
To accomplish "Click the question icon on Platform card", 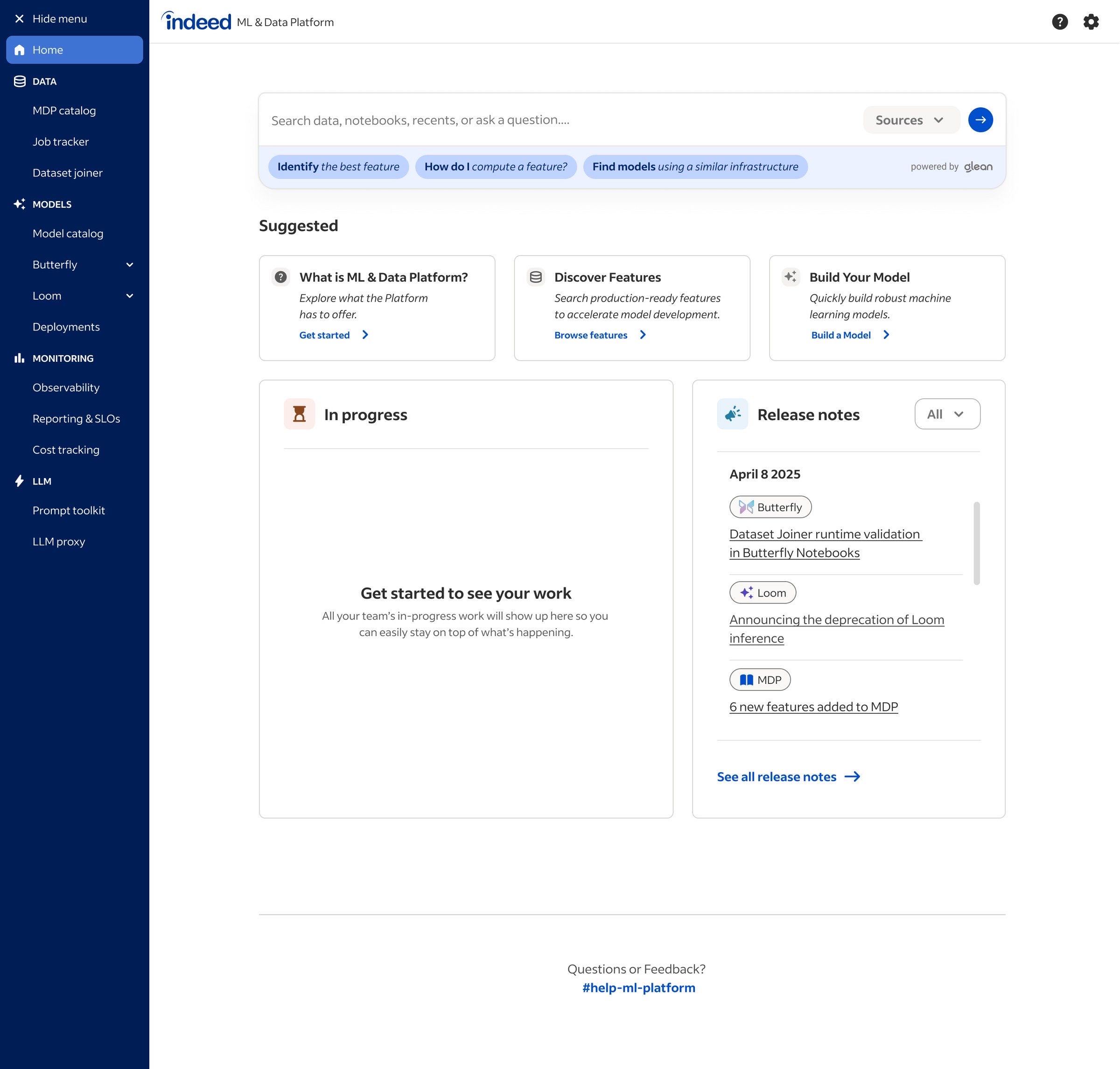I will [280, 277].
